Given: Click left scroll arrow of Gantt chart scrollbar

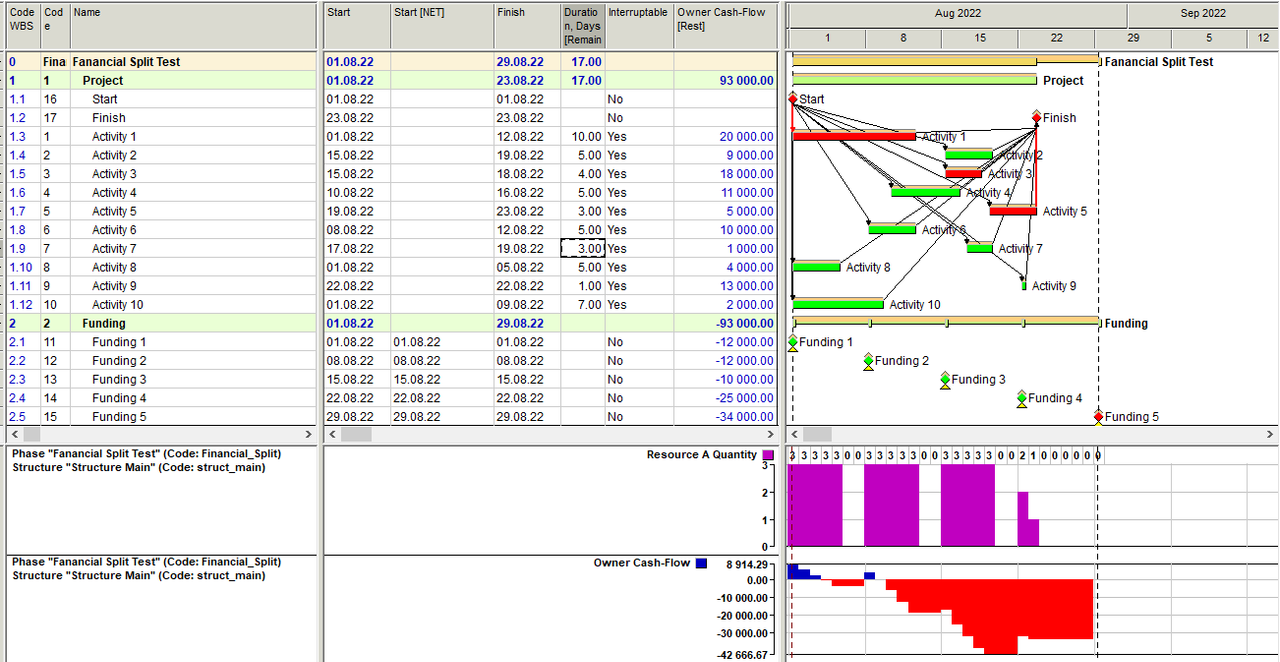Looking at the screenshot, I should [795, 434].
